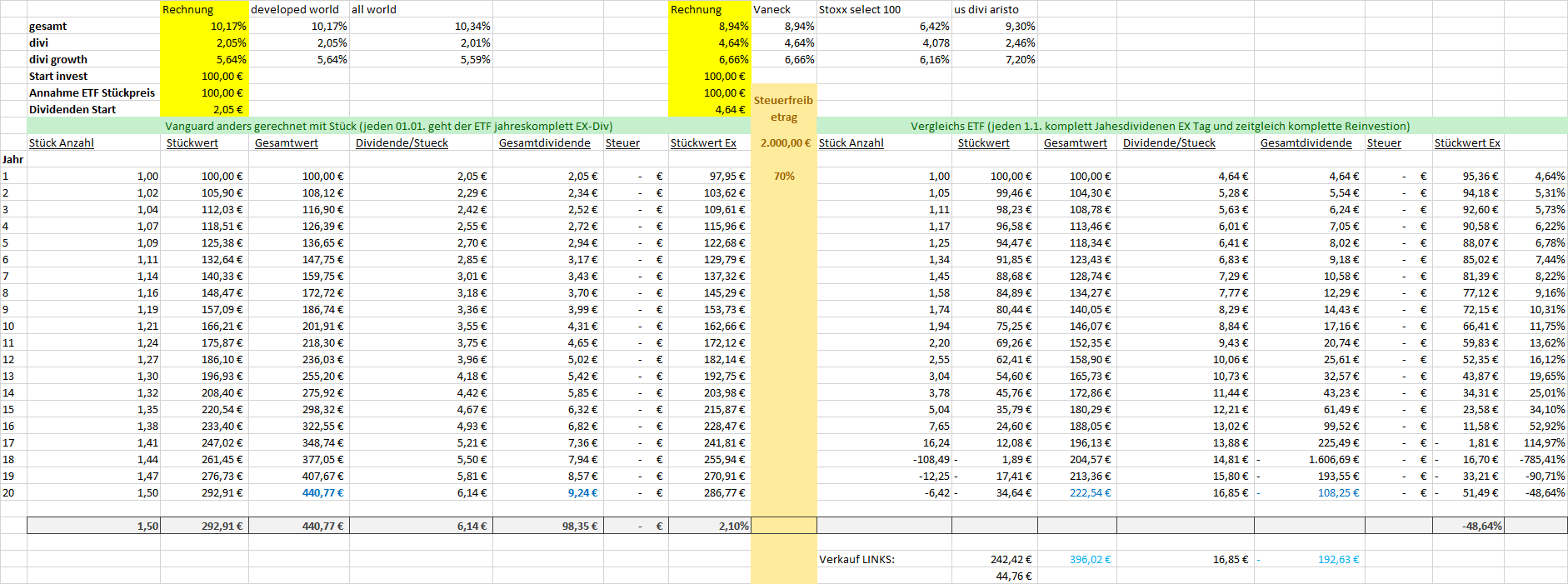Select the 'Annahme ETF Stückpreis' label cell
The height and width of the screenshot is (584, 1568).
pos(93,92)
